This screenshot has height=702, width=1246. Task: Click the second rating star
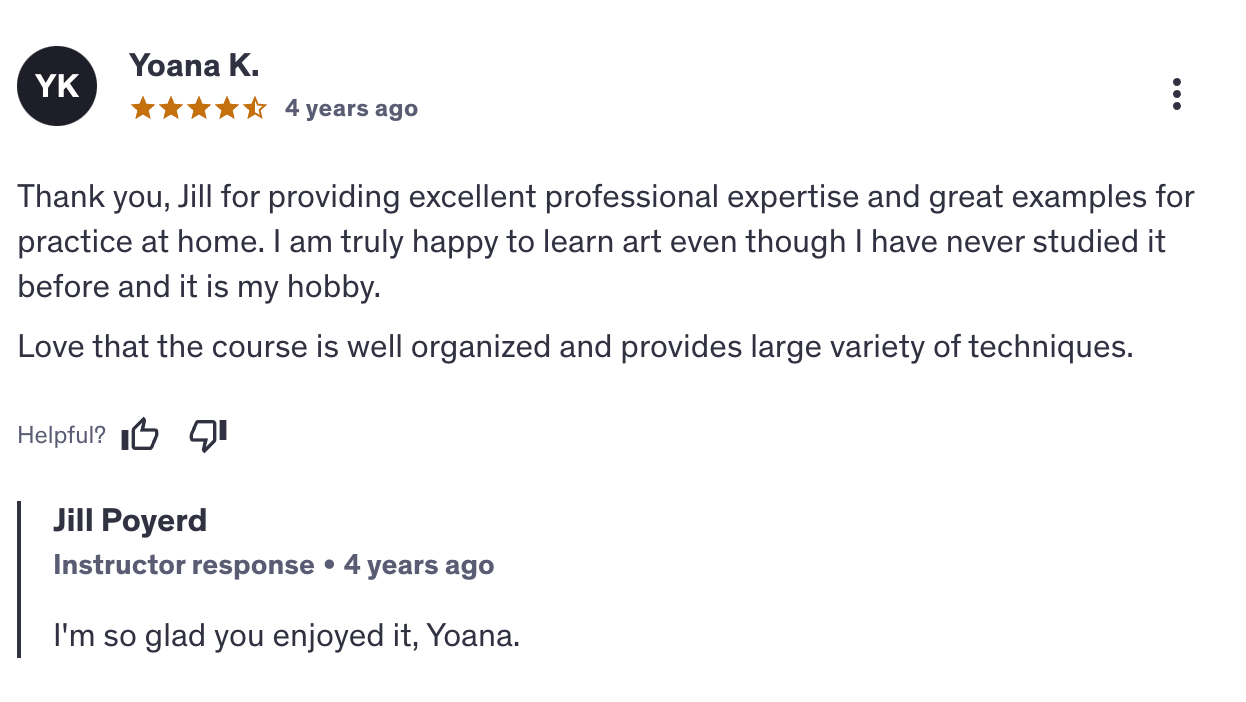[170, 108]
